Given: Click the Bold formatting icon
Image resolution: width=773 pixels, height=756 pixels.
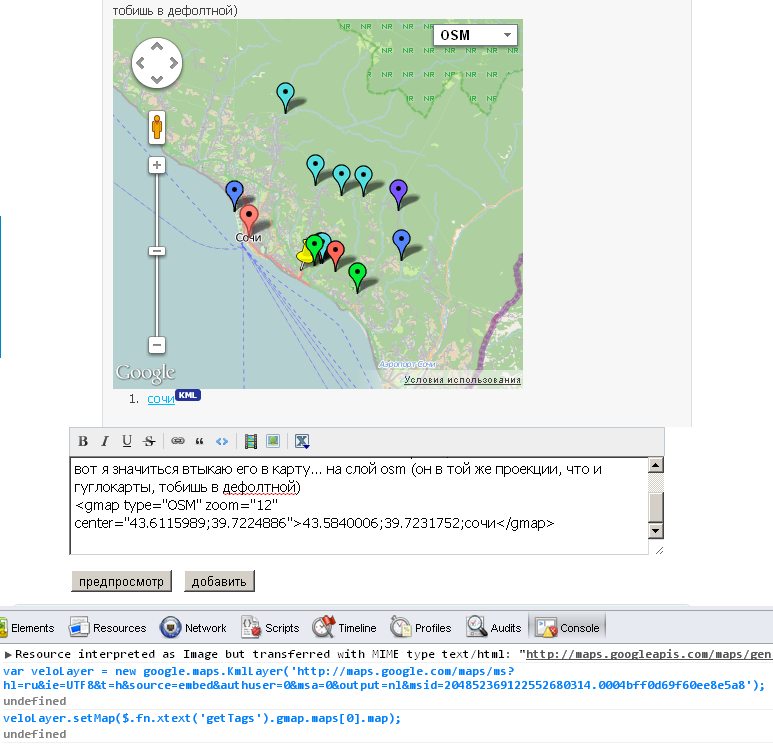Looking at the screenshot, I should pos(83,441).
